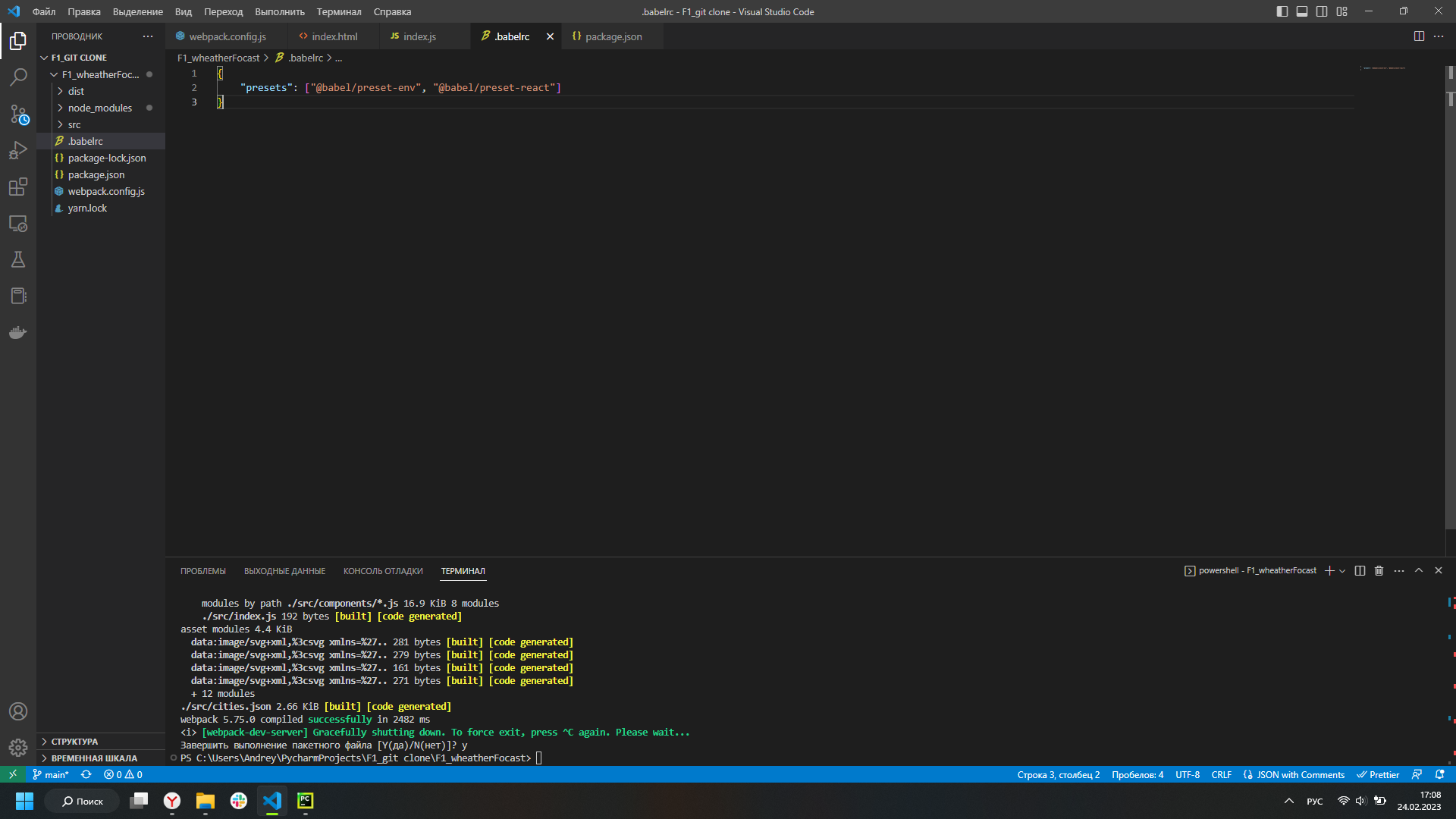This screenshot has width=1456, height=819.
Task: Open the Manage settings gear
Action: [x=18, y=748]
